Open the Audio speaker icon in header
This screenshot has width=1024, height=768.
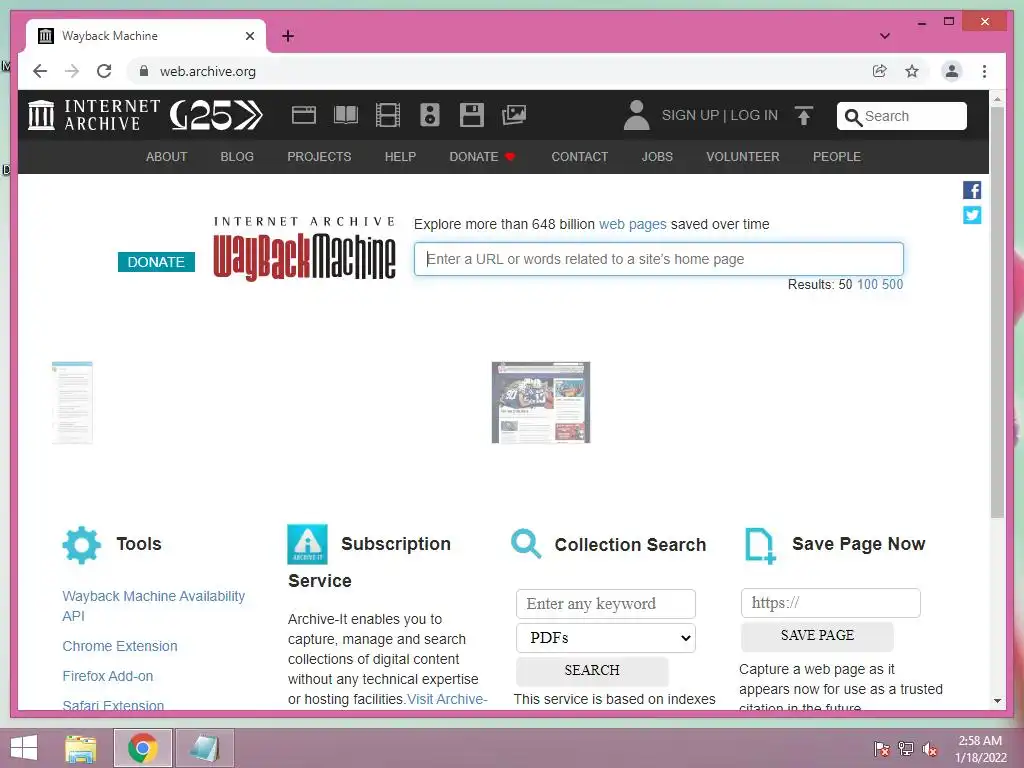click(430, 116)
